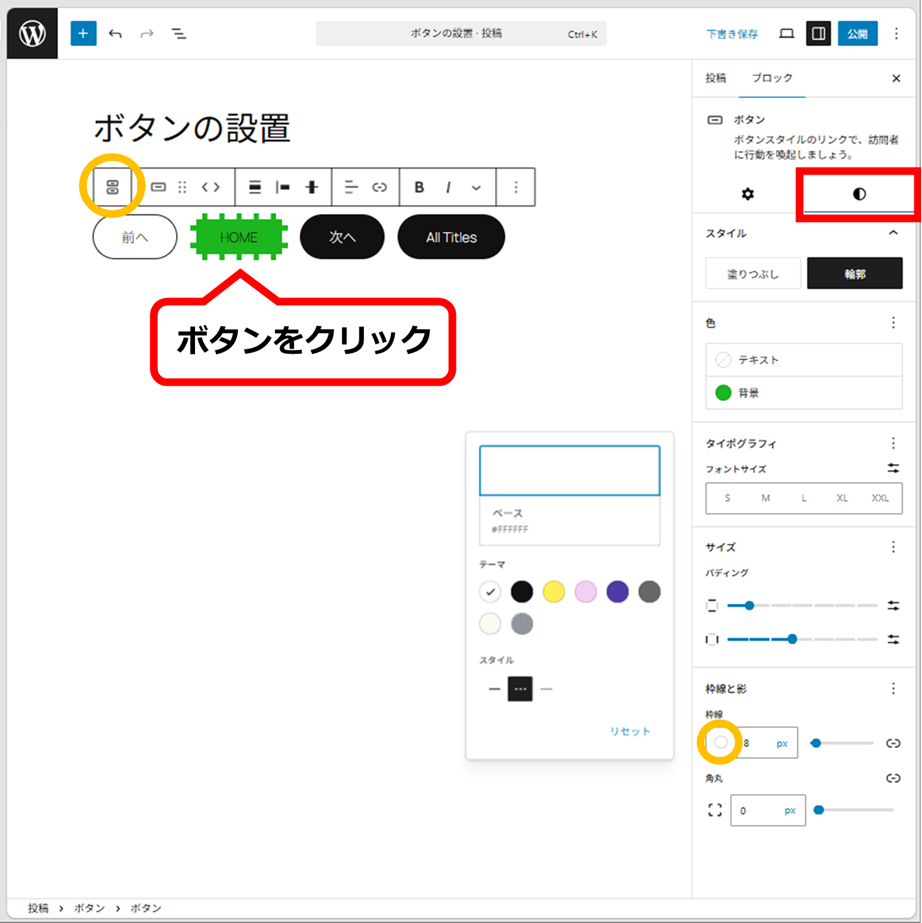Click the WordPress logo icon

[32, 34]
